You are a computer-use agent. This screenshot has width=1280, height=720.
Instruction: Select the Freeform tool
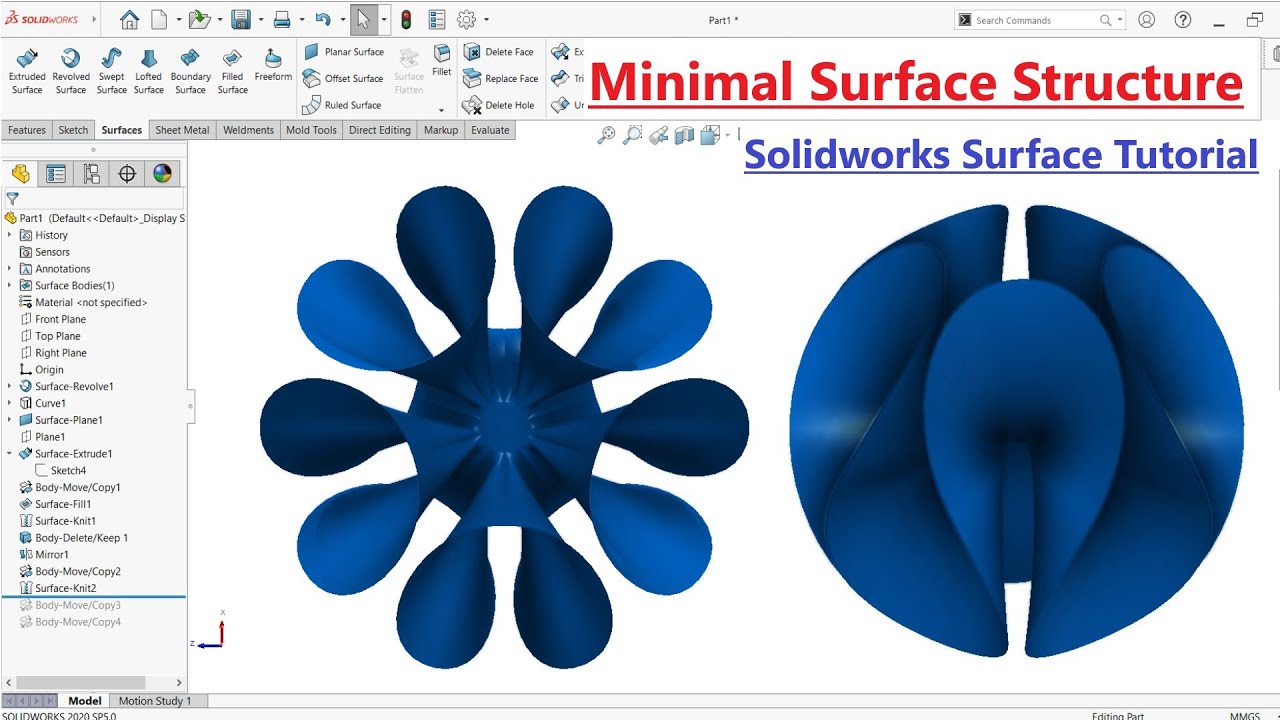[273, 65]
